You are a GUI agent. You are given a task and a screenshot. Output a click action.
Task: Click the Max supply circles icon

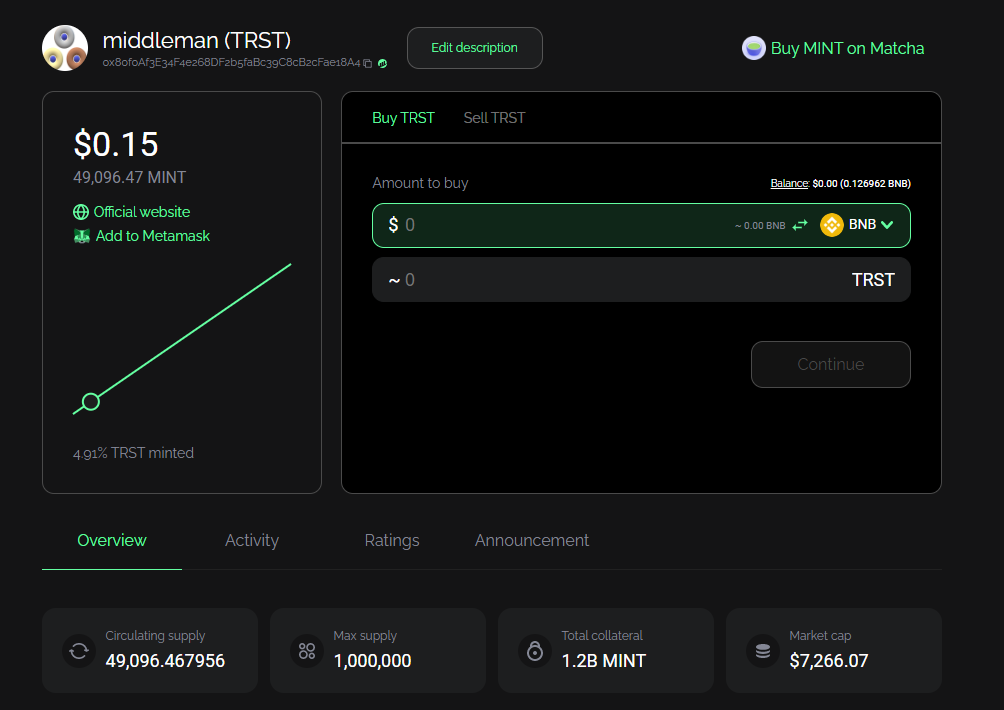click(x=307, y=651)
